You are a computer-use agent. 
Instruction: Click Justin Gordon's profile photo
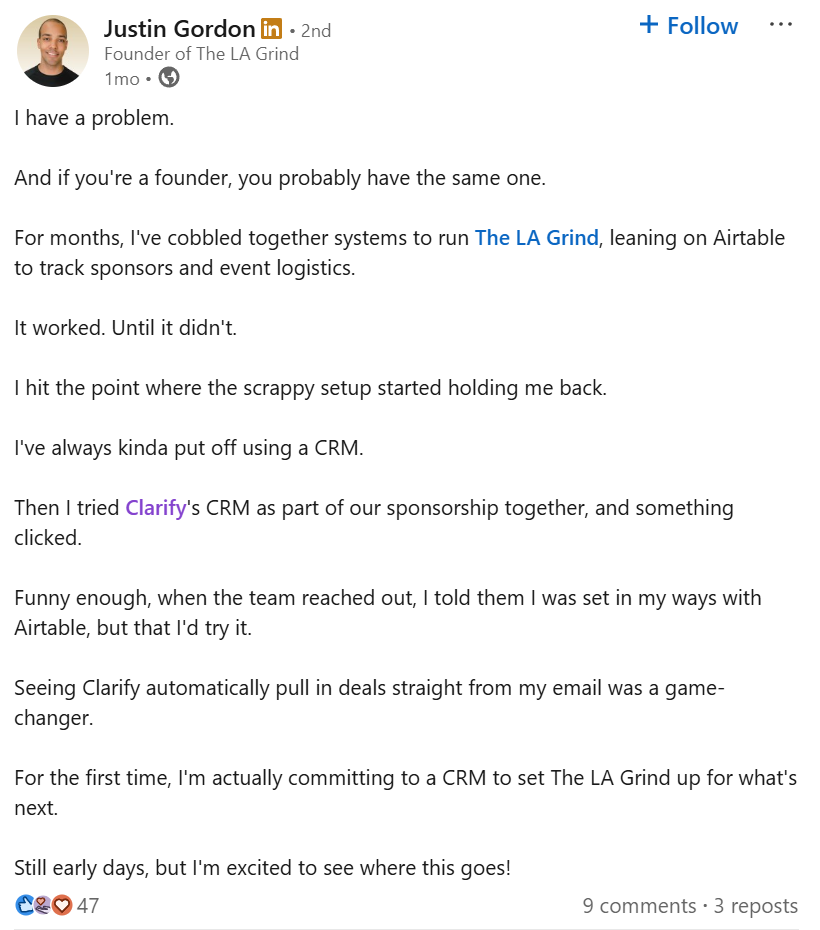pos(52,50)
